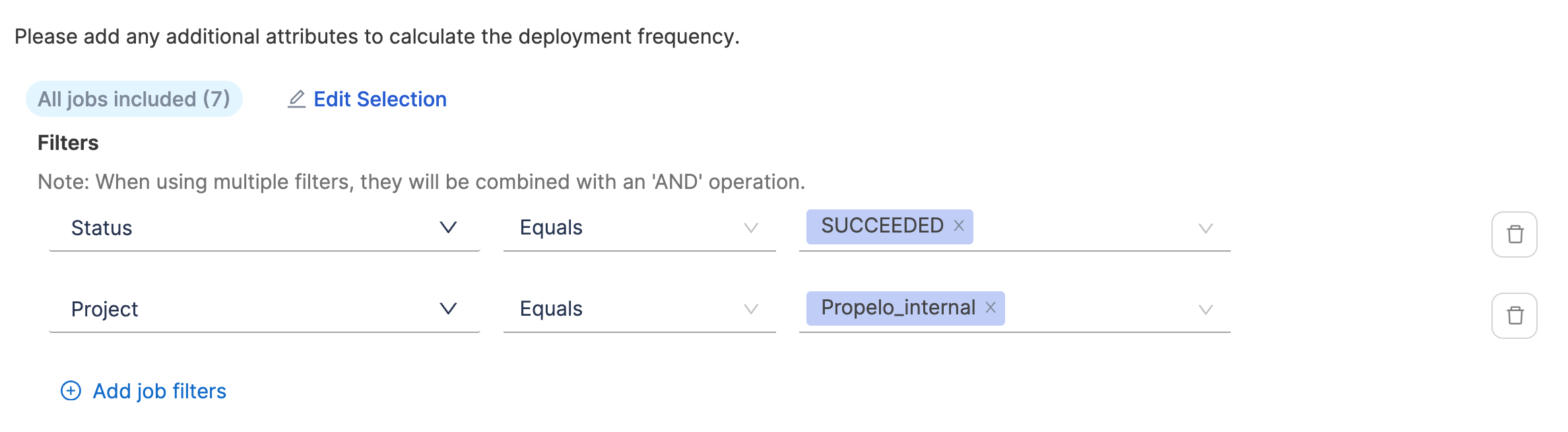Click empty input area after SUCCEEDED tag
The height and width of the screenshot is (432, 1568).
pyautogui.click(x=1082, y=228)
